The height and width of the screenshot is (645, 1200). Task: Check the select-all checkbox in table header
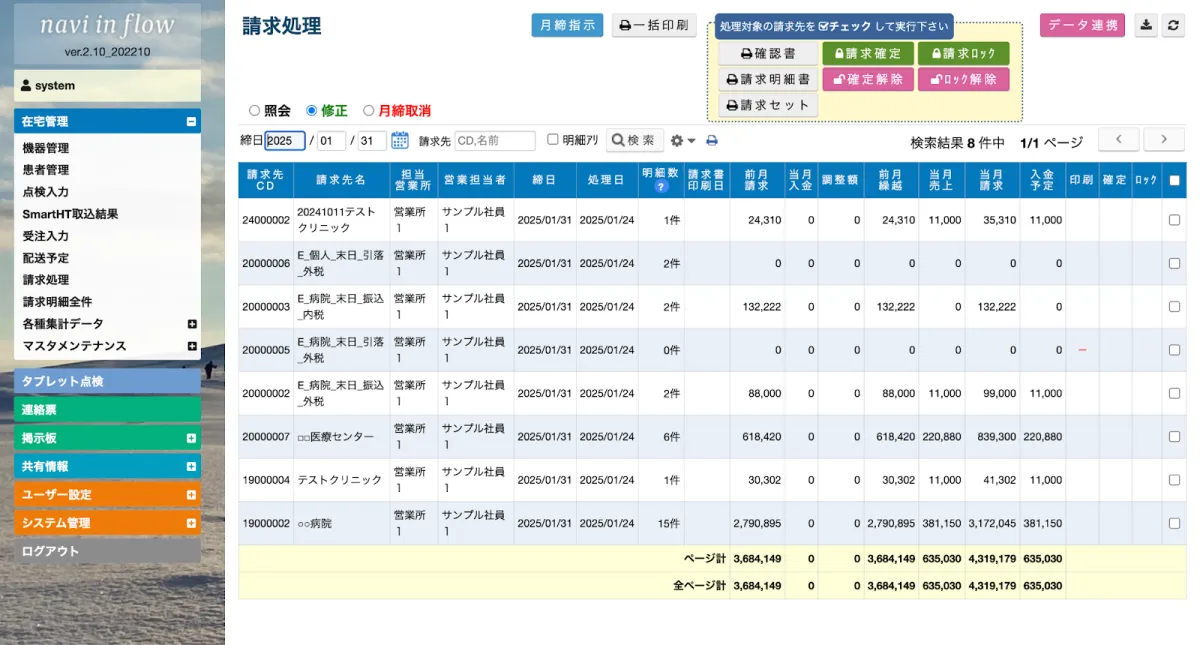click(x=1174, y=181)
